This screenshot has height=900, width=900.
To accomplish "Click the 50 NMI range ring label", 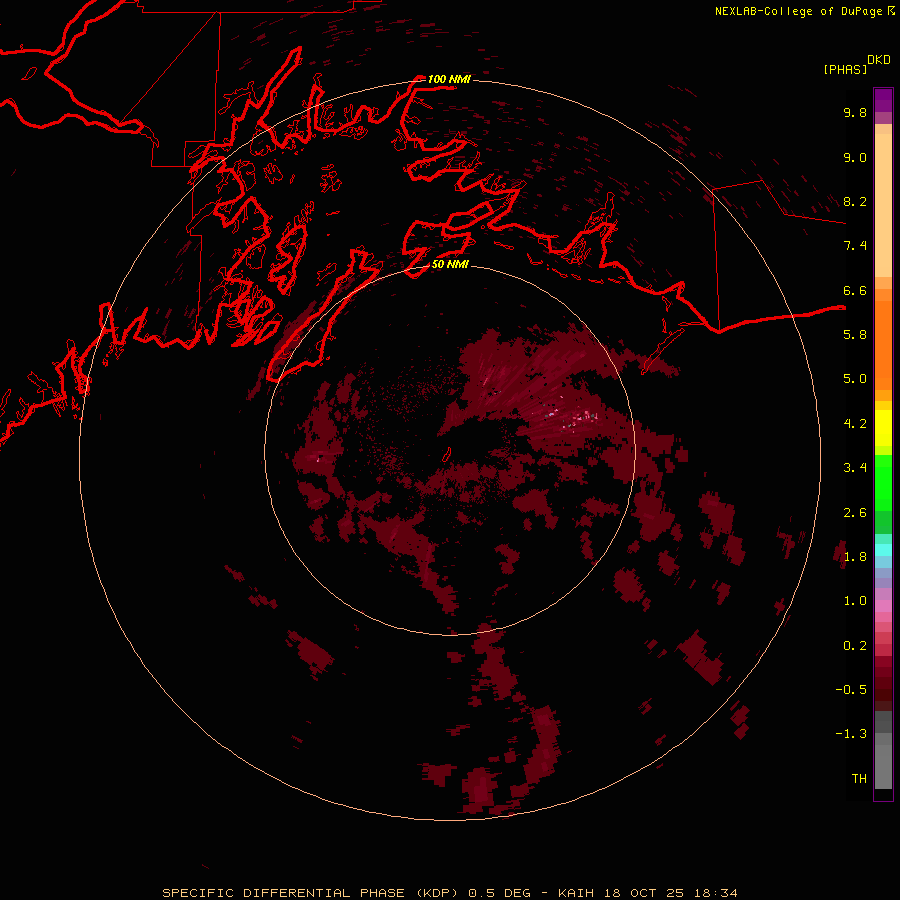I will pos(449,264).
